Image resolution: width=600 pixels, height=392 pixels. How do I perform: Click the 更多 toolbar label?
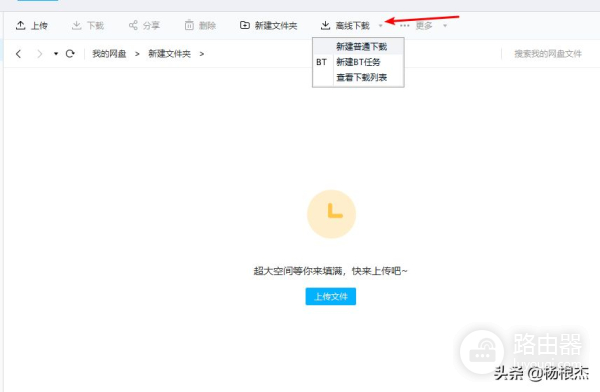tap(424, 26)
